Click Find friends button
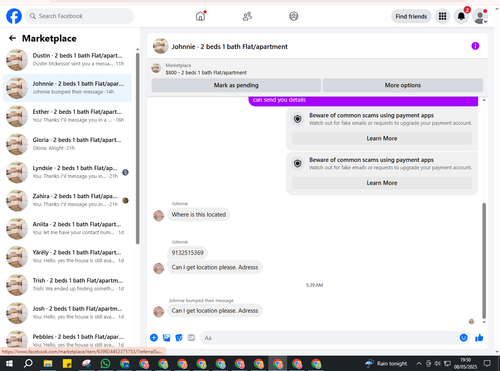 coord(411,16)
